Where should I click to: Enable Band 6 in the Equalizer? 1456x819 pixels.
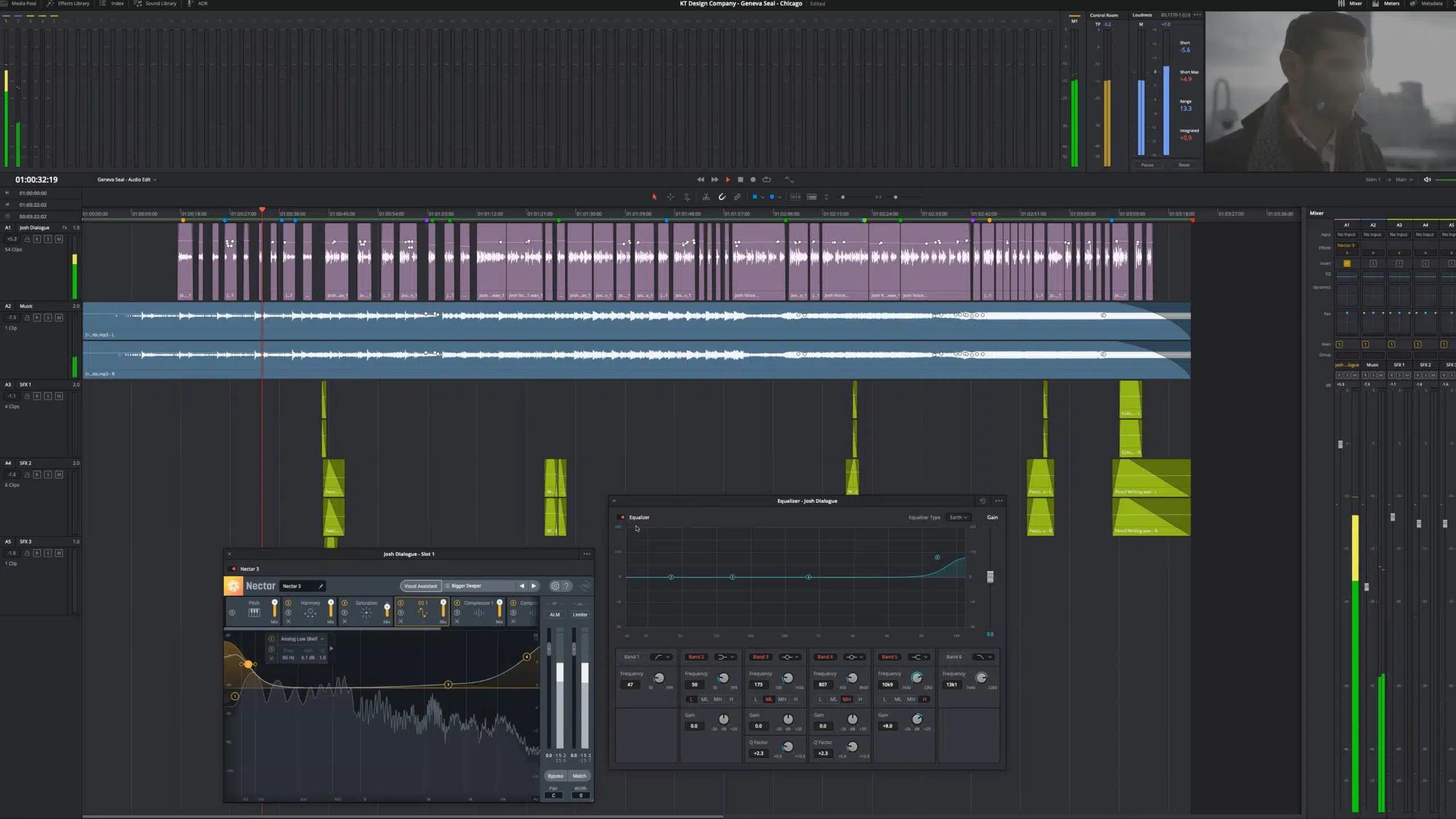tap(954, 657)
